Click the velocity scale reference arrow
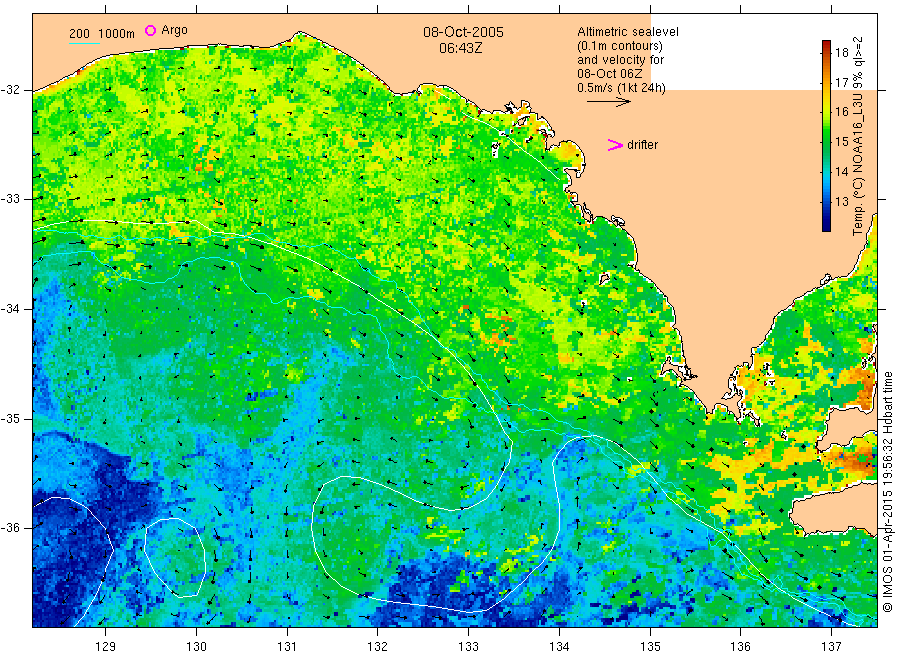Screen dimensions: 900x660 coord(608,102)
